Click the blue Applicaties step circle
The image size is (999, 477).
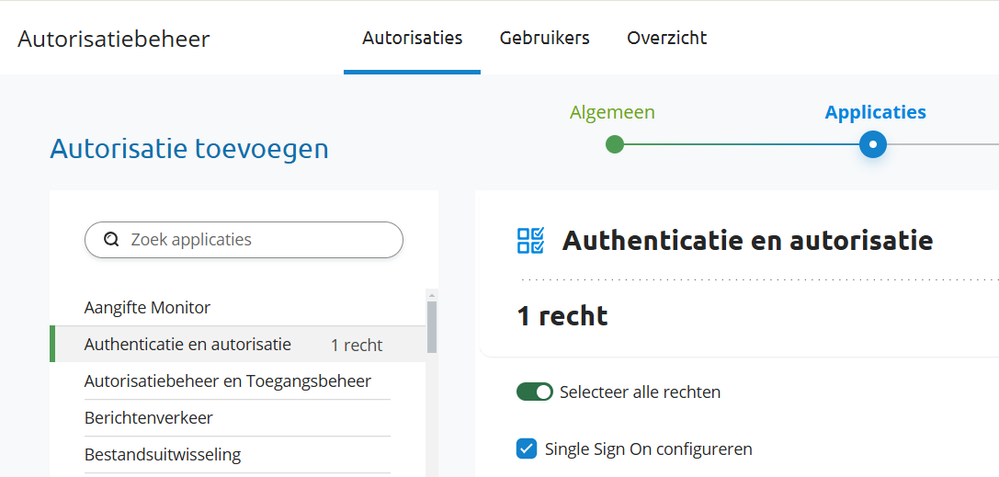coord(873,145)
